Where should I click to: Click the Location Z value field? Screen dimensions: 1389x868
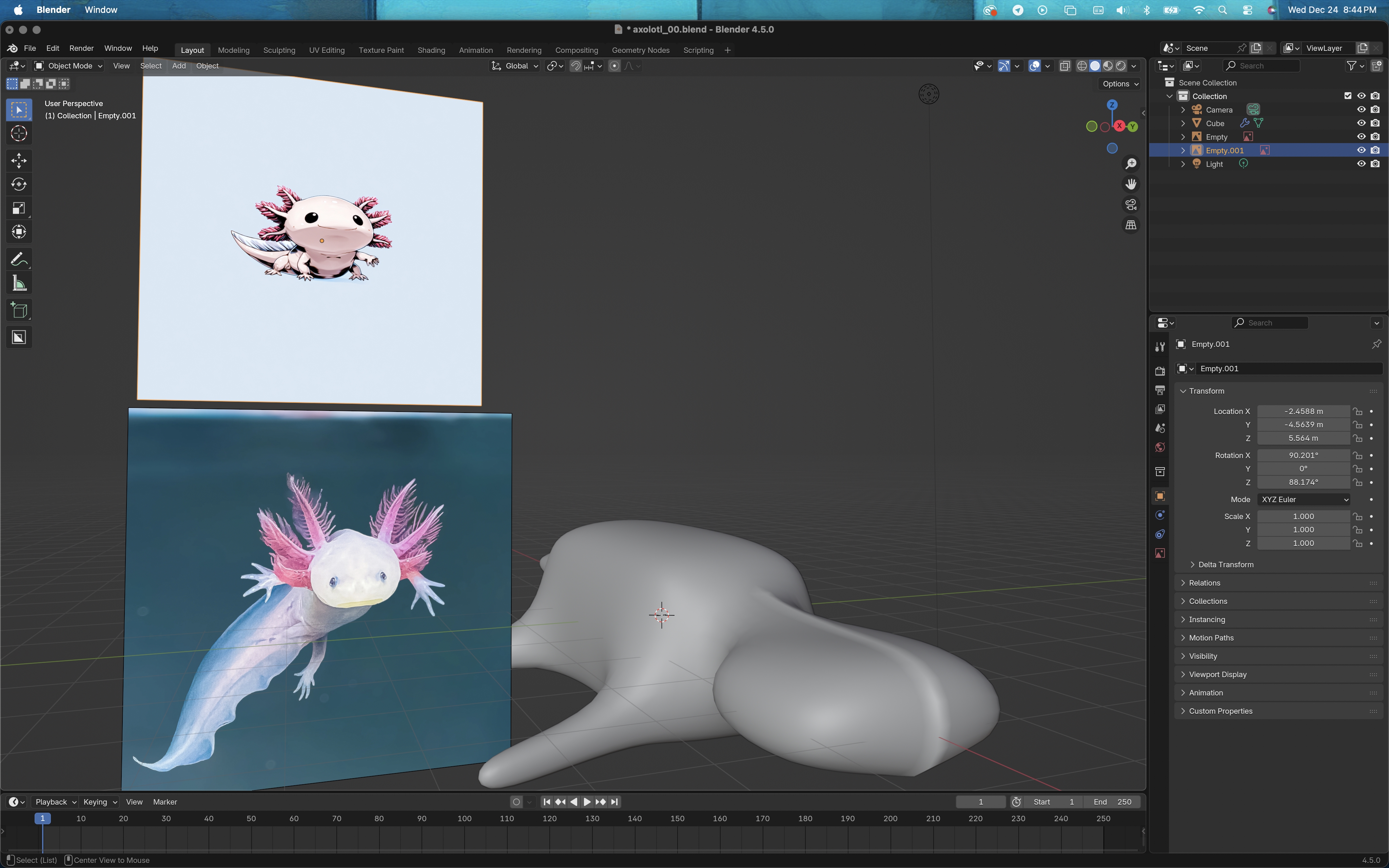pyautogui.click(x=1304, y=438)
